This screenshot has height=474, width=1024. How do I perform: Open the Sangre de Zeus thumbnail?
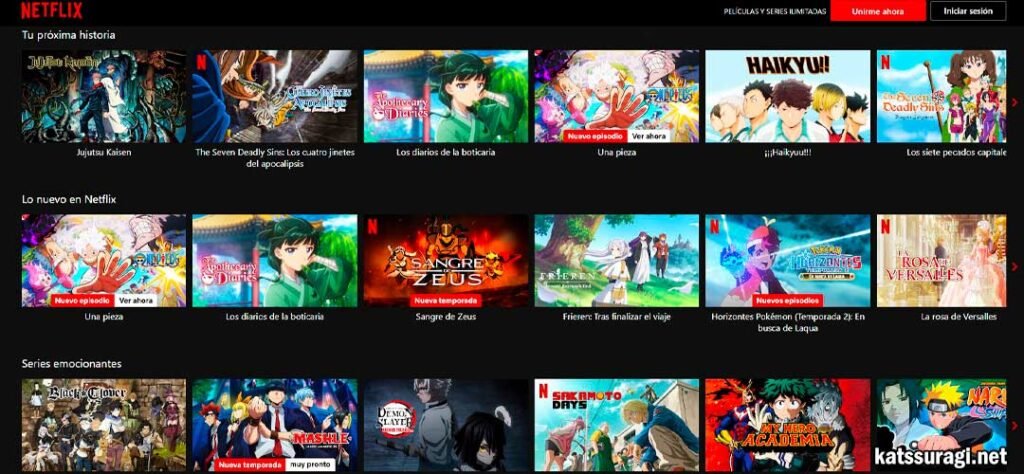pos(446,261)
